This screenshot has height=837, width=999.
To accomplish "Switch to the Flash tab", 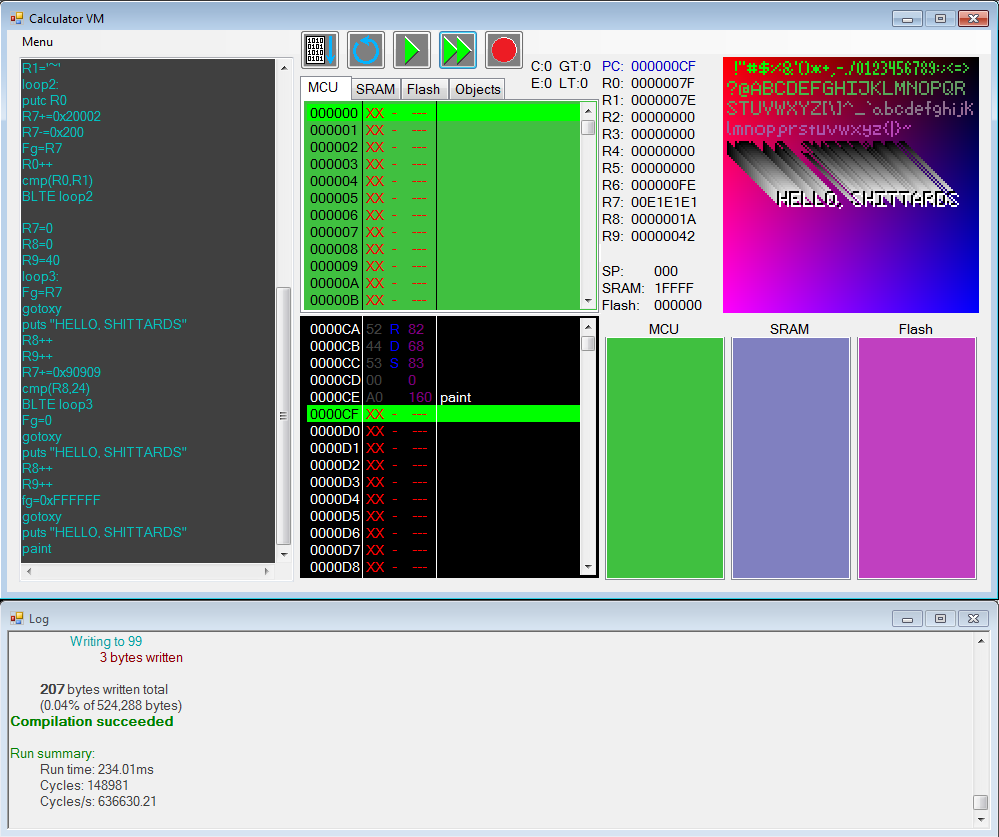I will (424, 89).
